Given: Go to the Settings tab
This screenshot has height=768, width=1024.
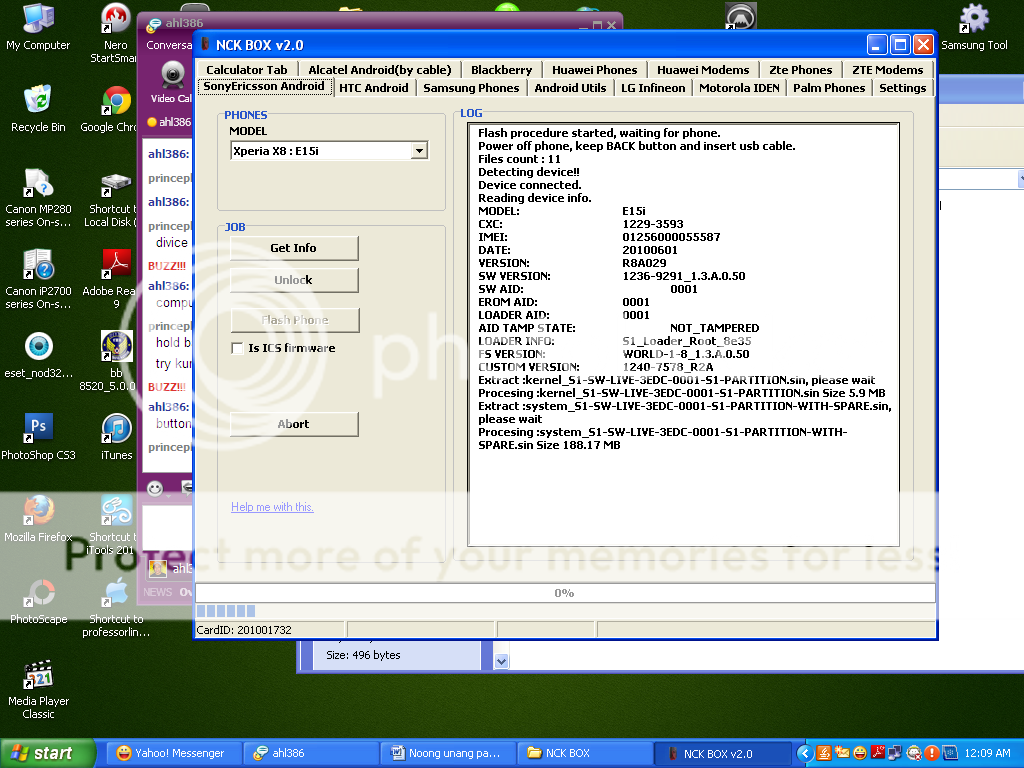Looking at the screenshot, I should click(x=902, y=88).
